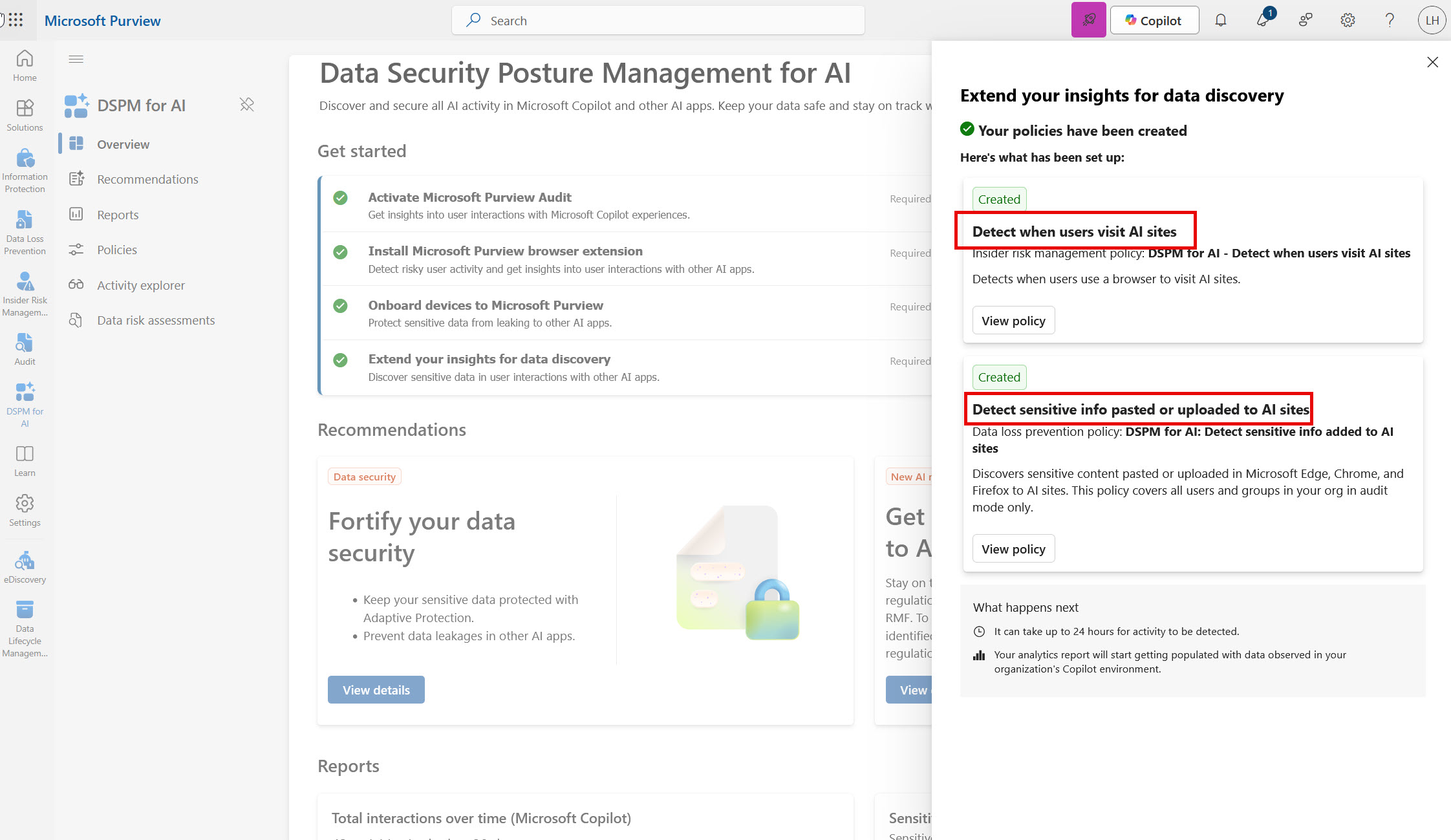1451x840 pixels.
Task: Open the settings gear in header
Action: coord(1348,20)
